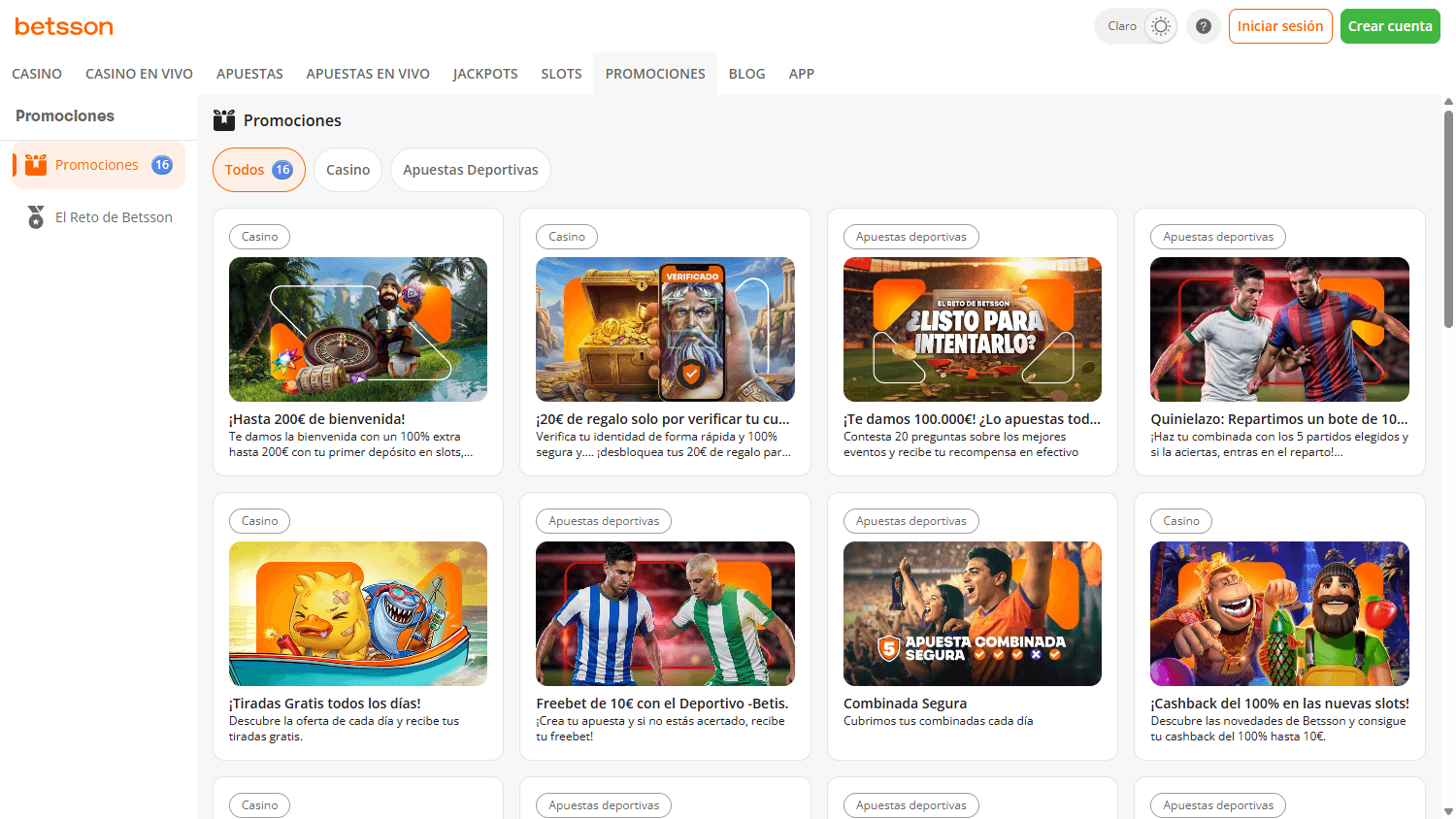Image resolution: width=1456 pixels, height=819 pixels.
Task: Open El Reto de Betsson sidebar item
Action: tap(99, 217)
